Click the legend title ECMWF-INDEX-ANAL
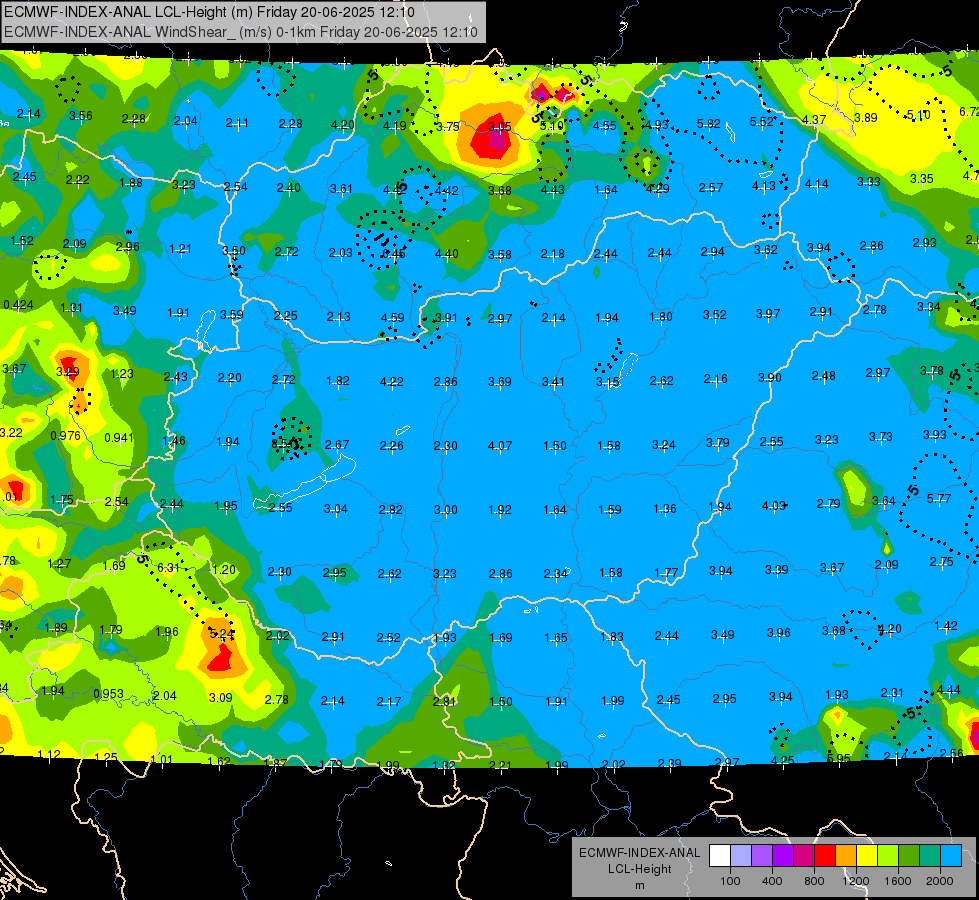 click(639, 853)
